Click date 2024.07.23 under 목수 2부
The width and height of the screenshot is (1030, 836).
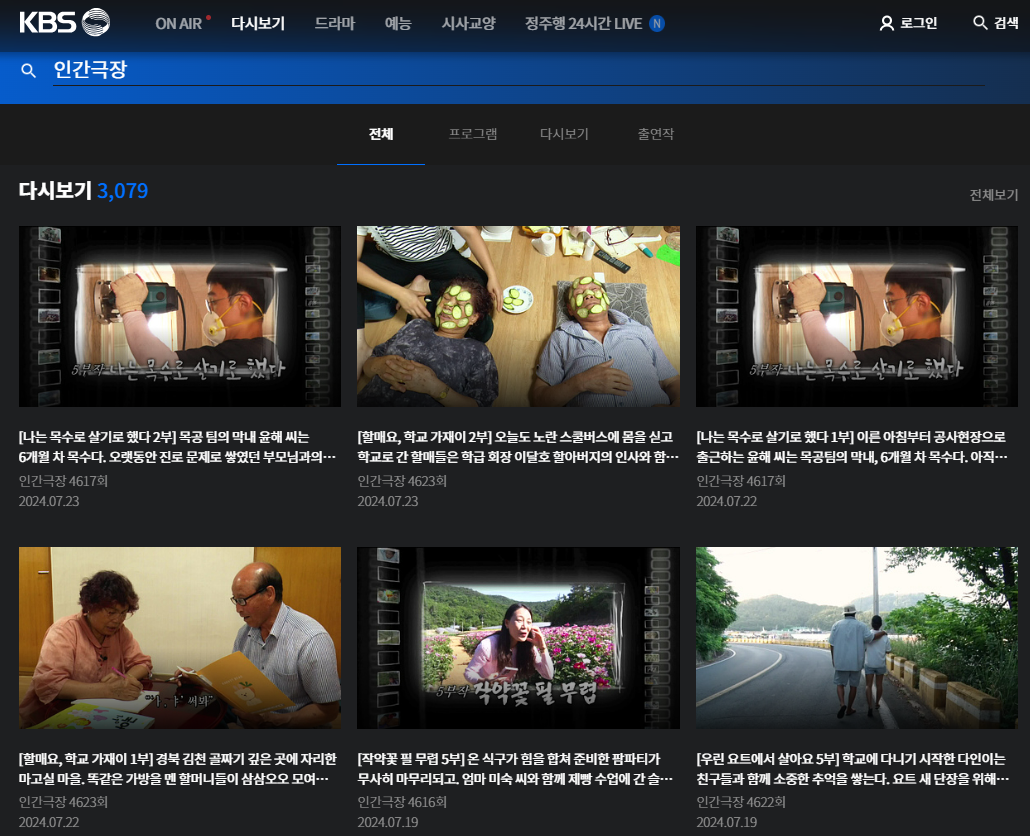(49, 501)
